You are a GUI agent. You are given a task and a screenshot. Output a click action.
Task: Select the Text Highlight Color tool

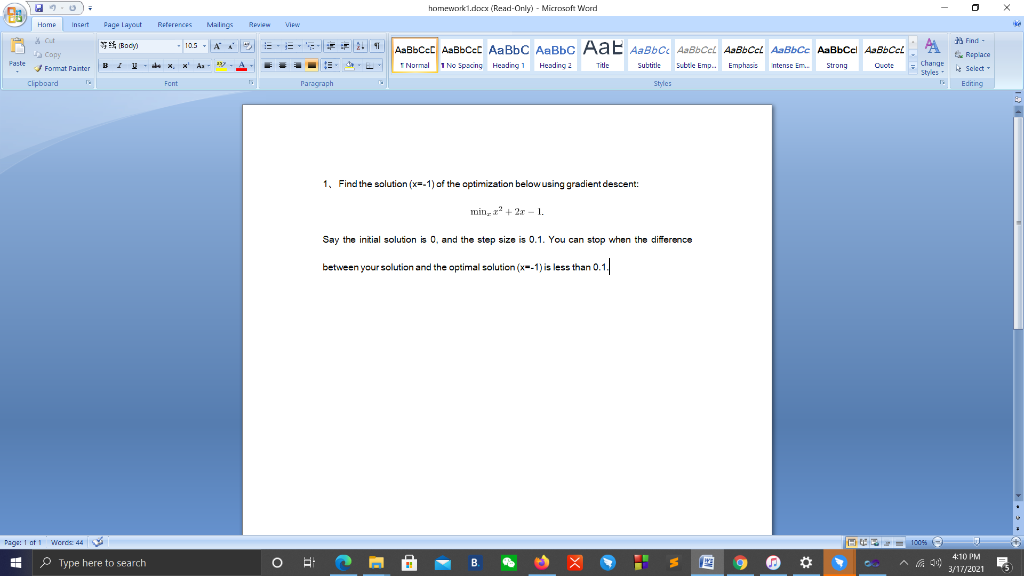click(x=222, y=65)
